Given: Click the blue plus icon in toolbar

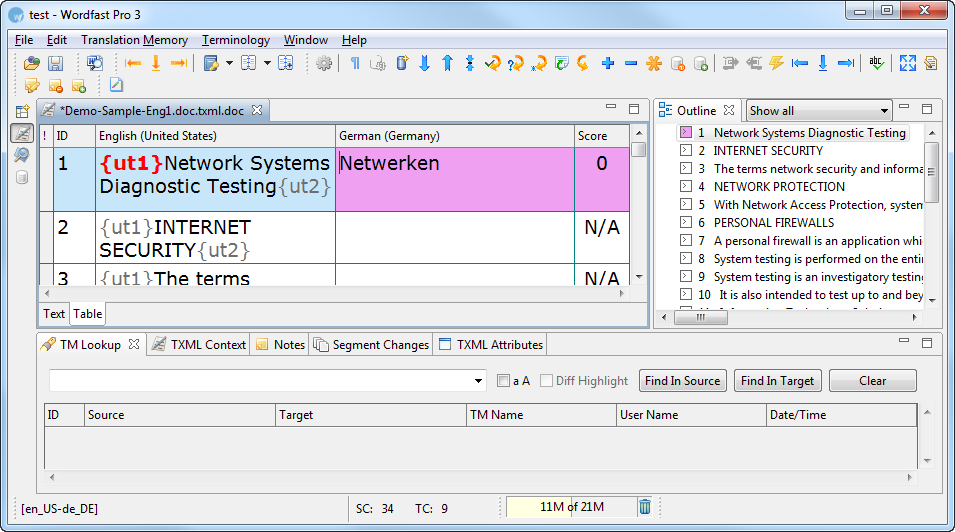Looking at the screenshot, I should (608, 64).
